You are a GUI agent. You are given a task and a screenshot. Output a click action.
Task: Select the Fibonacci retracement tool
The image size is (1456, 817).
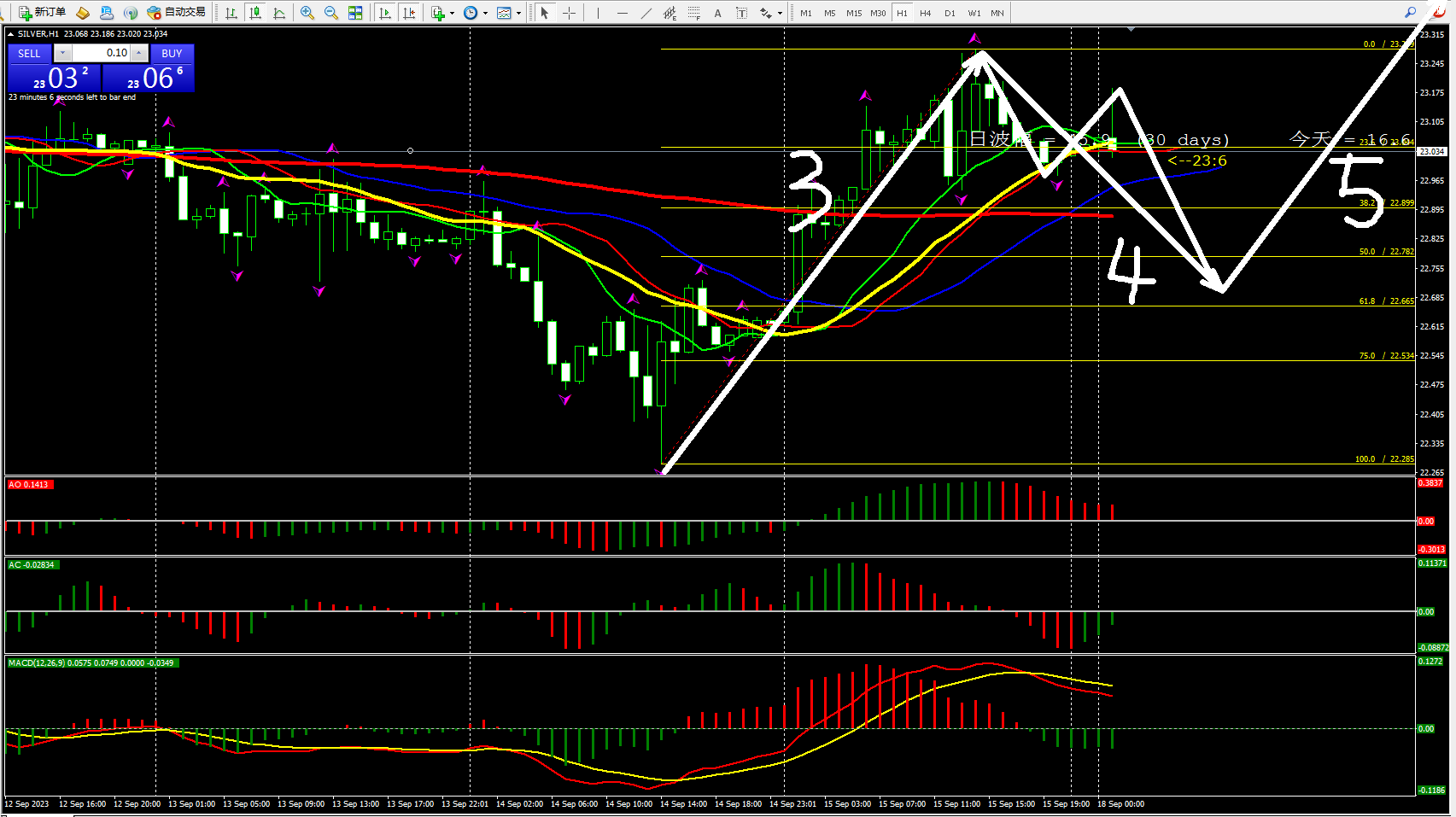pos(694,13)
